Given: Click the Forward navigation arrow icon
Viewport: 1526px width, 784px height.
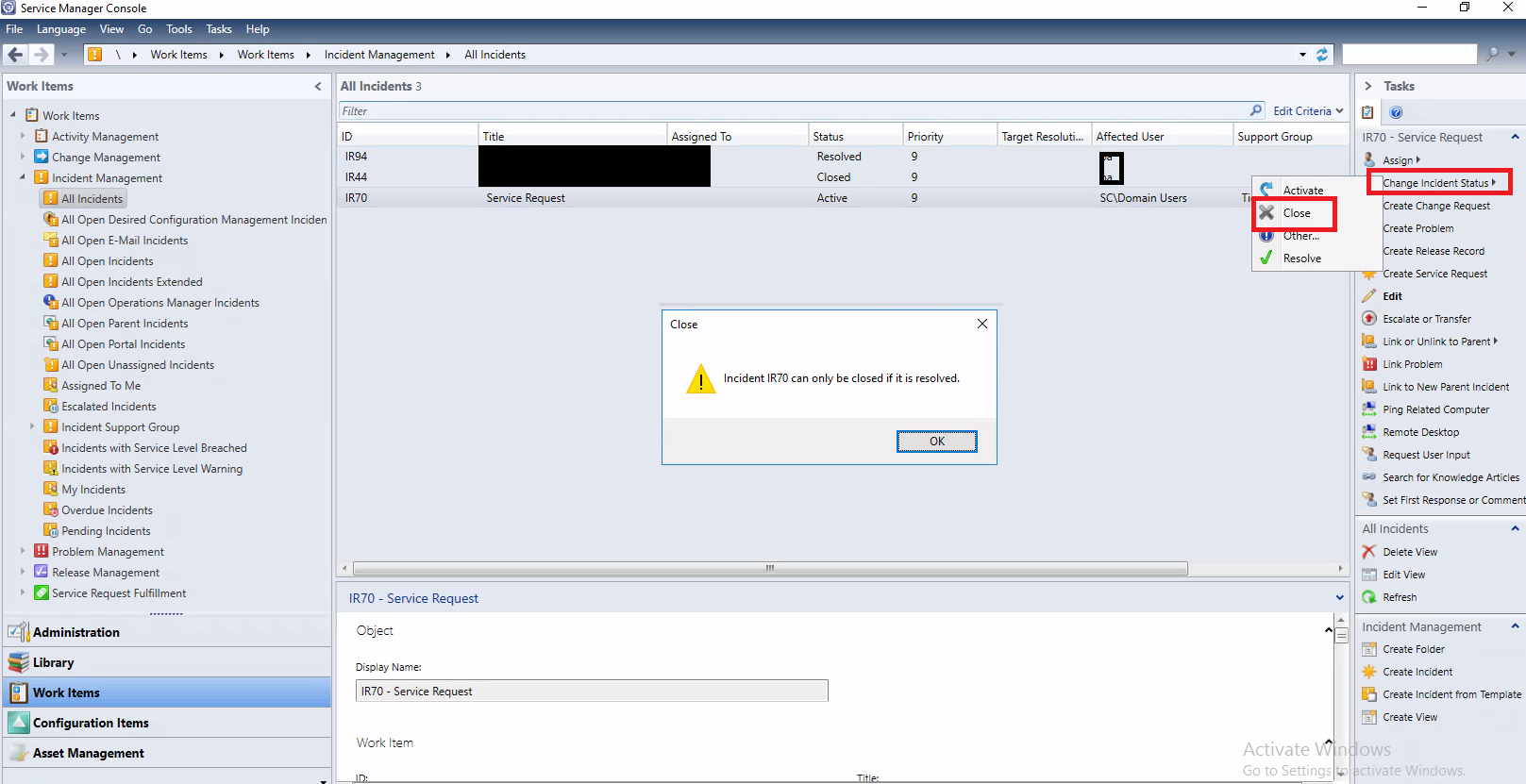Looking at the screenshot, I should pos(41,55).
